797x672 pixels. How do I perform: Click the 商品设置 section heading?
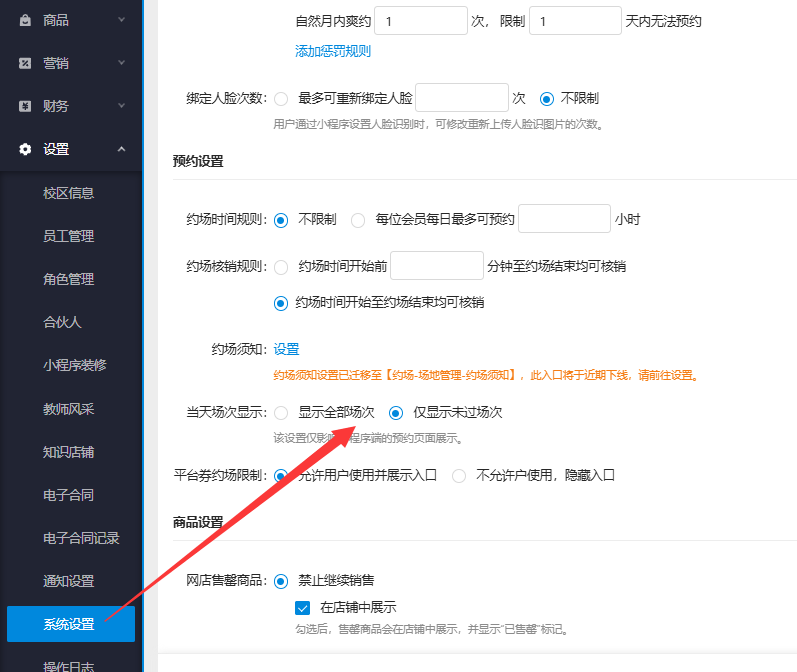198,522
